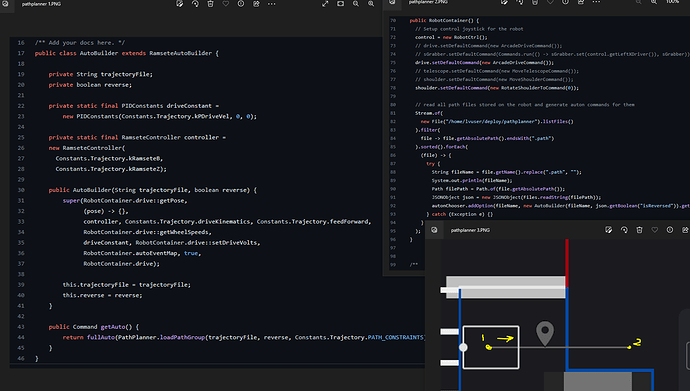Zoom out on pathplanner 1.PNG
Viewport: 690px width, 391px height.
(x=356, y=4)
